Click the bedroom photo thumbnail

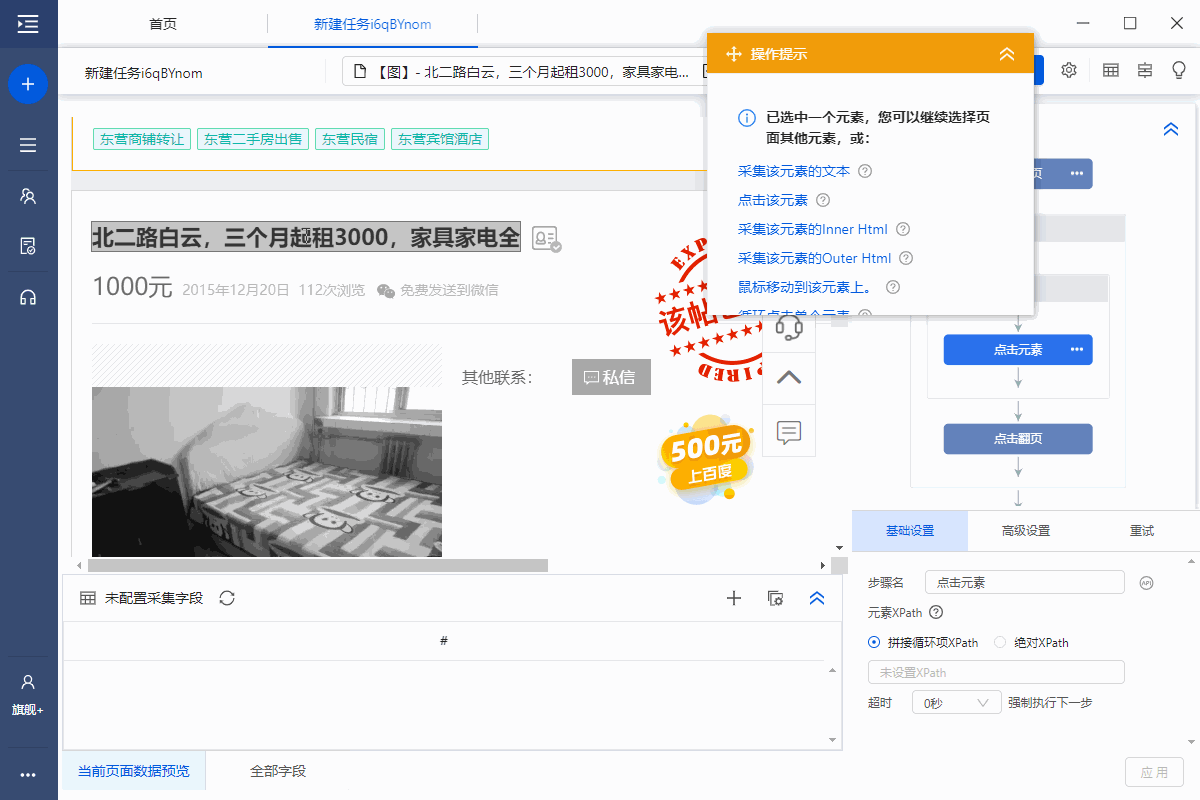267,471
